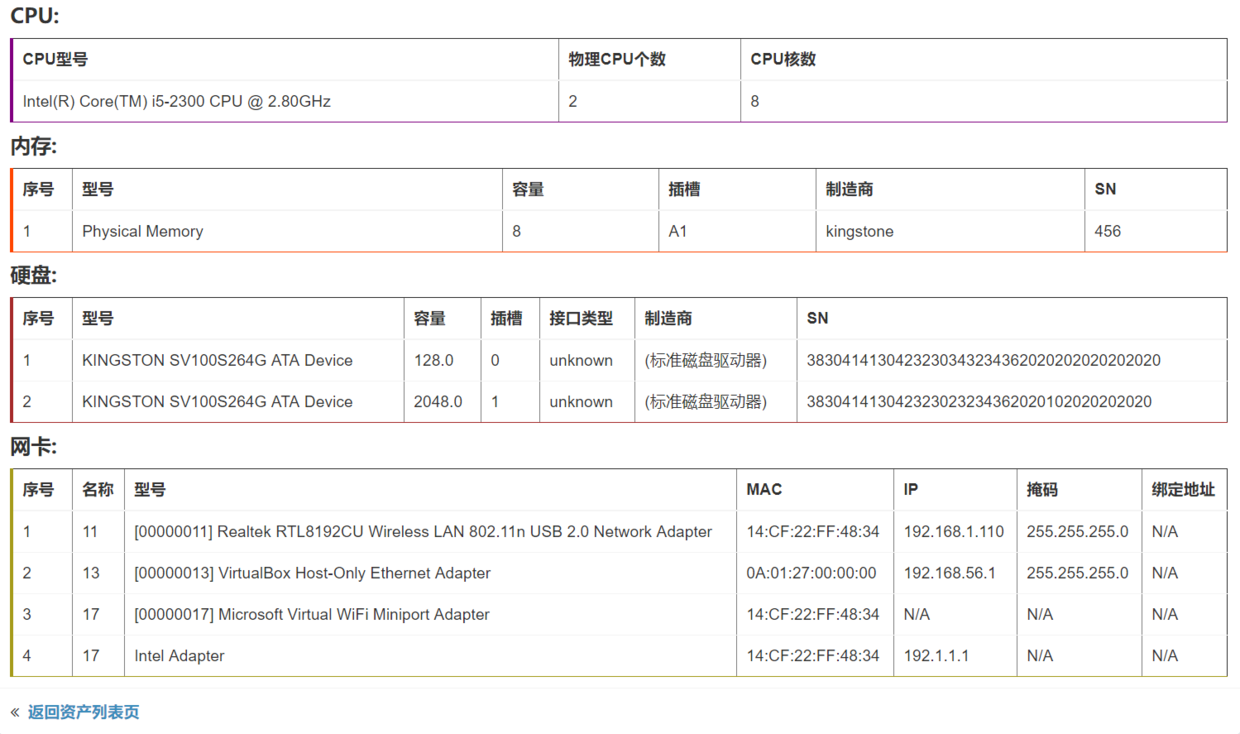Click the Intel Core i5-2300 CPU model cell
Screen dimensions: 1240x734
(176, 101)
